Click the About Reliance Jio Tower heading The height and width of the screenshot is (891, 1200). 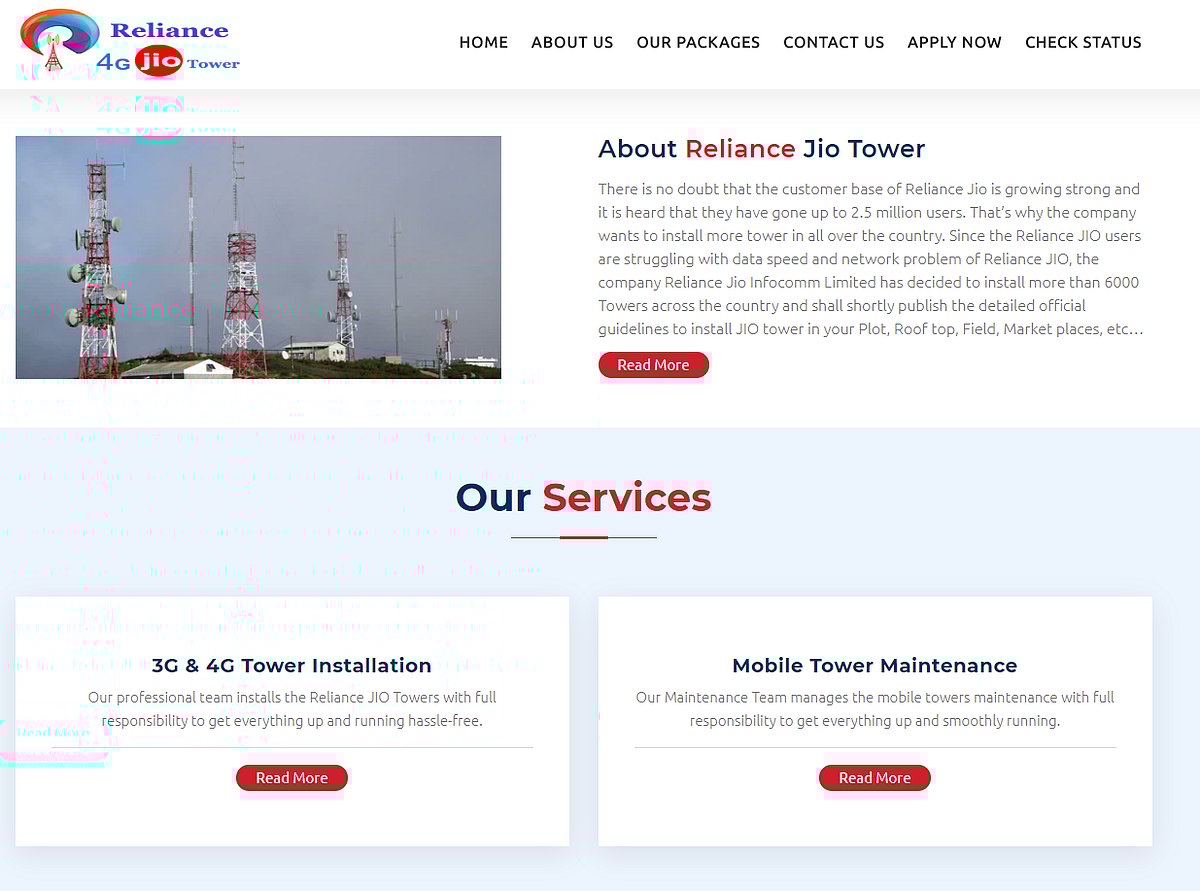760,148
